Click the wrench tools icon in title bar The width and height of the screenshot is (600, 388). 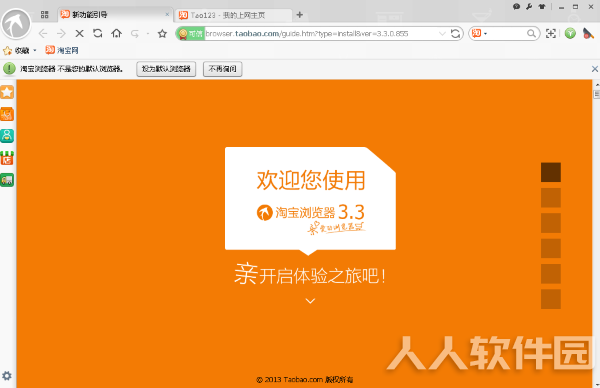tap(529, 7)
